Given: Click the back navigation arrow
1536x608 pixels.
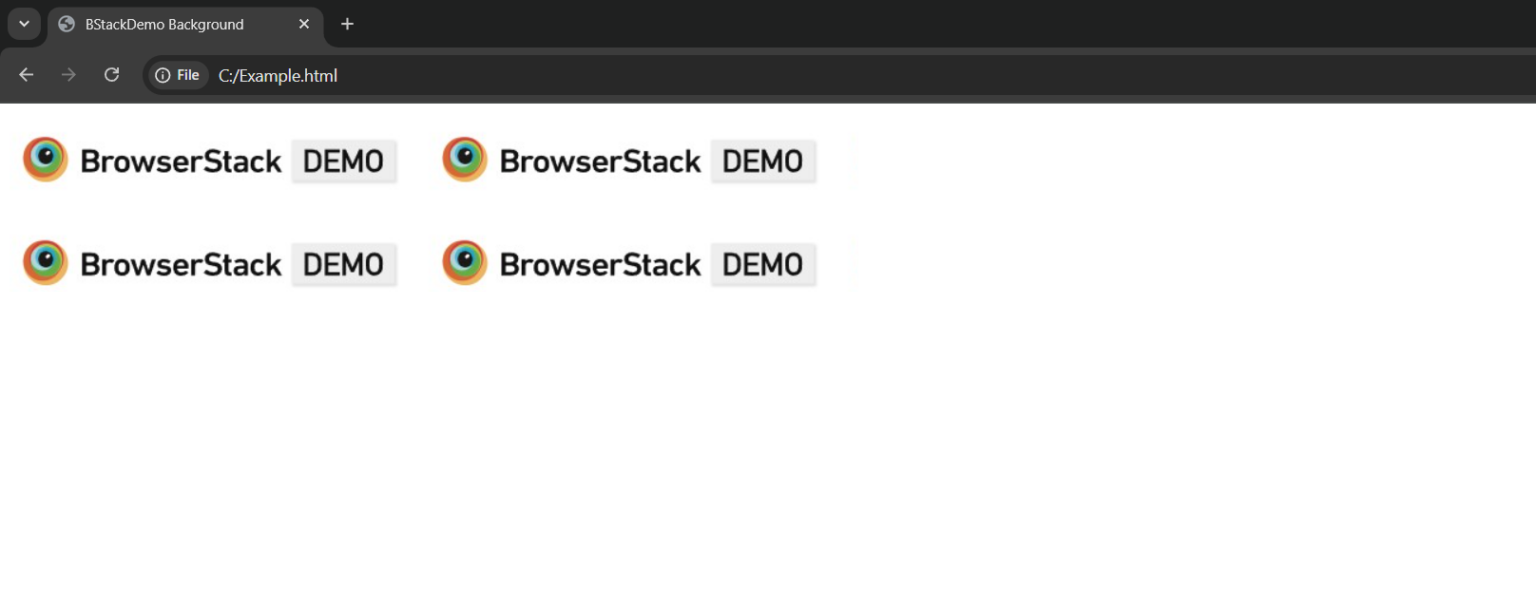Looking at the screenshot, I should coord(25,75).
